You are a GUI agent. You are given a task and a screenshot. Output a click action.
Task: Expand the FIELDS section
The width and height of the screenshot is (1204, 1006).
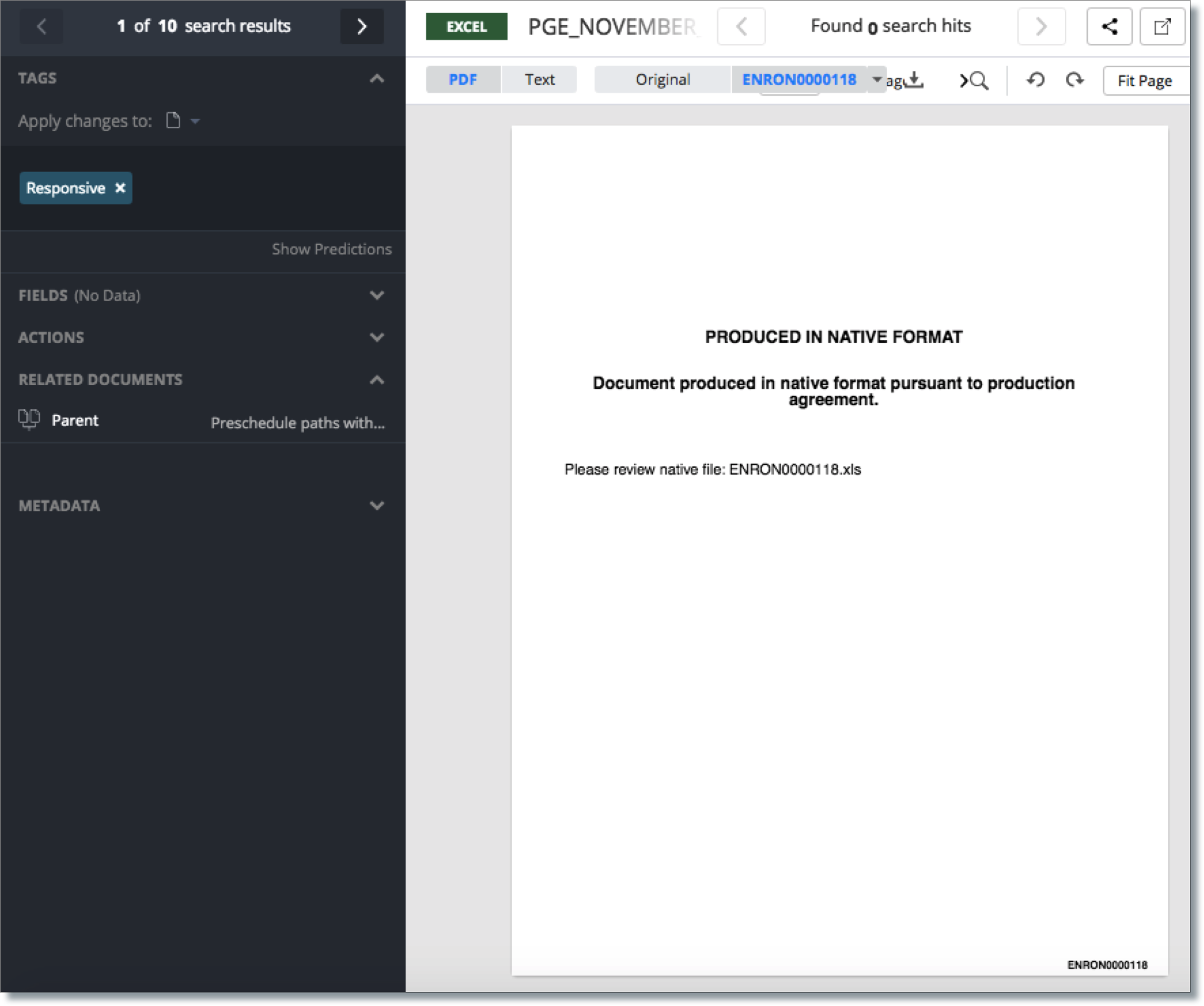pos(377,295)
